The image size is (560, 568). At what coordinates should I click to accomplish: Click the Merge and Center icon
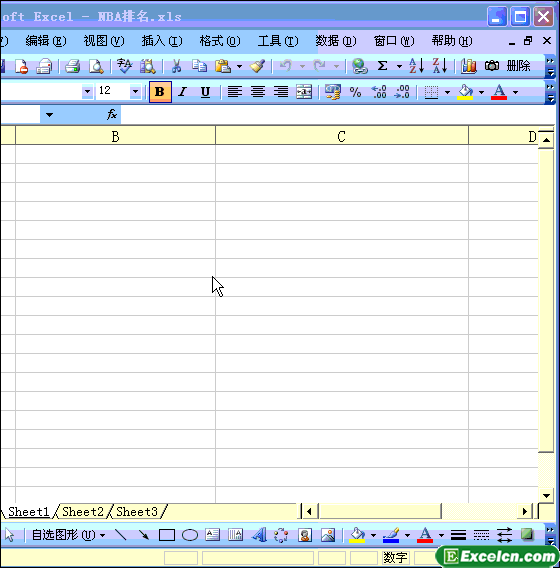point(304,92)
